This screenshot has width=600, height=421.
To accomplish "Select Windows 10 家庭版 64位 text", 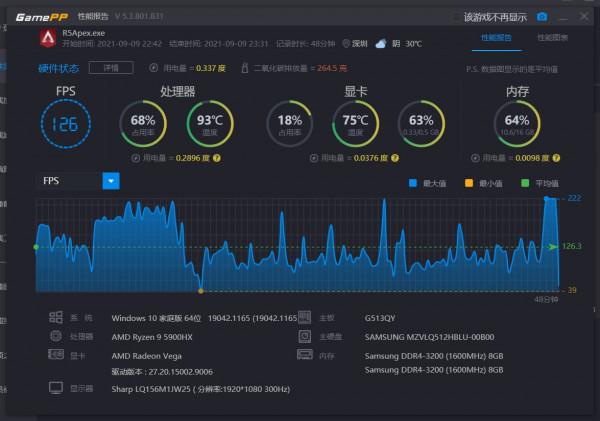I will 156,318.
